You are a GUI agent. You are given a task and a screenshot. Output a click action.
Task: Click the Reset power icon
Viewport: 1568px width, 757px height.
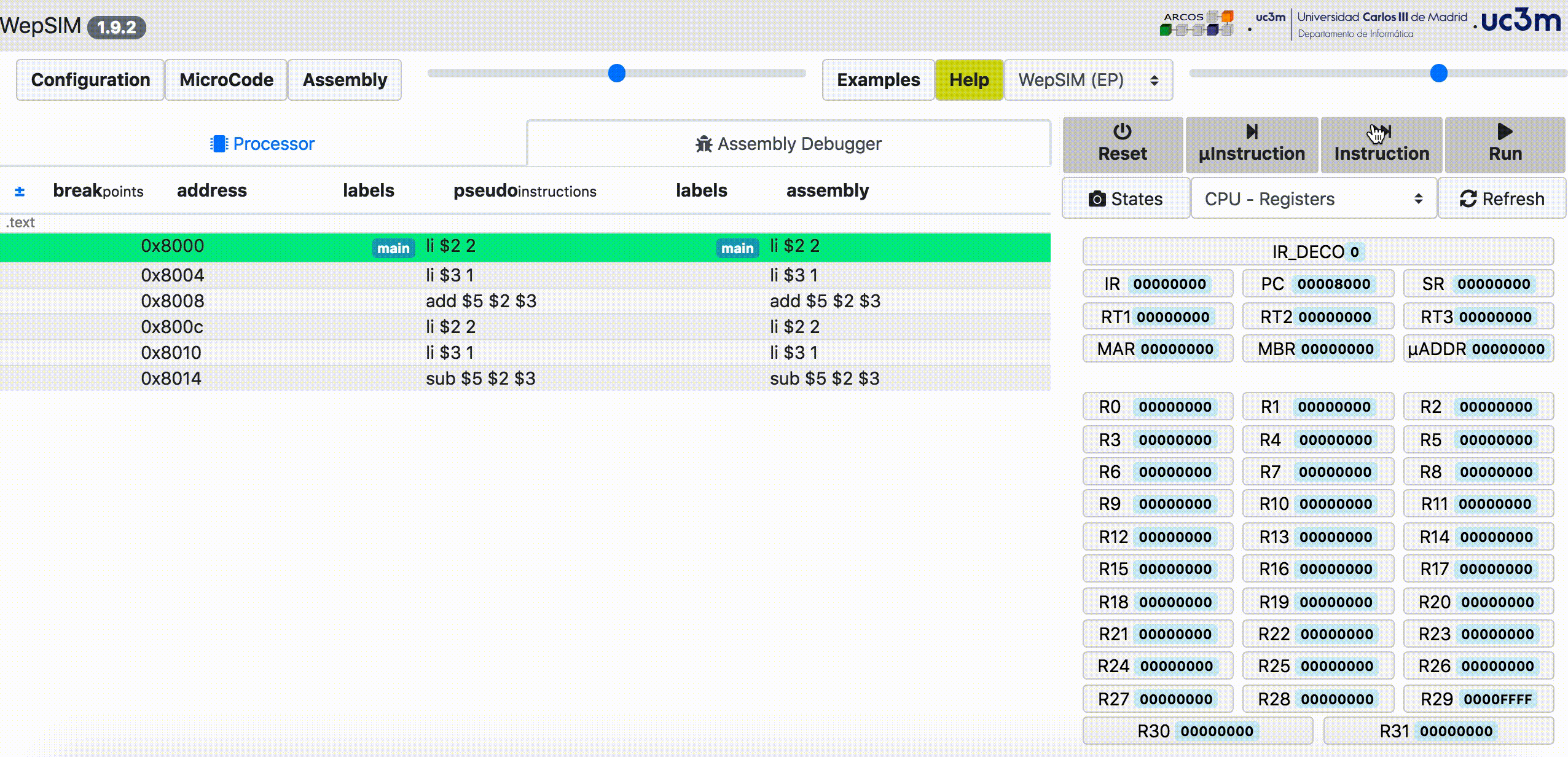pyautogui.click(x=1122, y=131)
